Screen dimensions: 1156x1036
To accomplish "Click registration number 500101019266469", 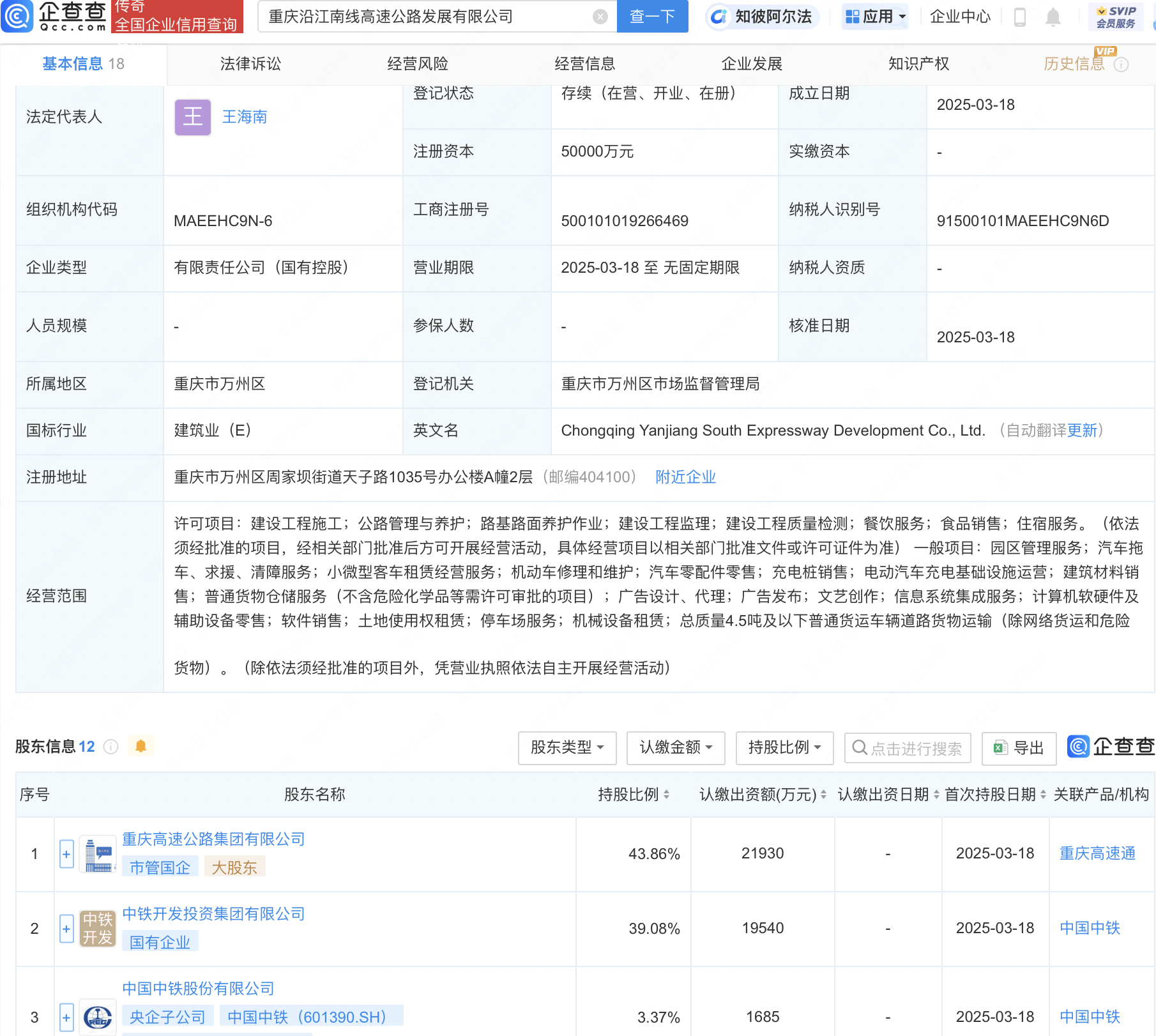I will pyautogui.click(x=625, y=221).
